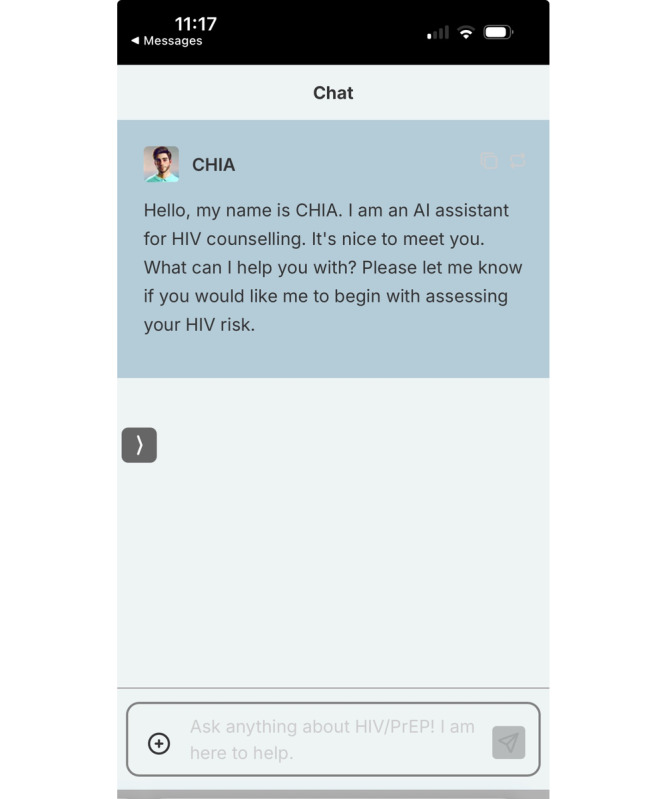The height and width of the screenshot is (799, 666).
Task: Tap the divider line above the message box
Action: tap(333, 688)
